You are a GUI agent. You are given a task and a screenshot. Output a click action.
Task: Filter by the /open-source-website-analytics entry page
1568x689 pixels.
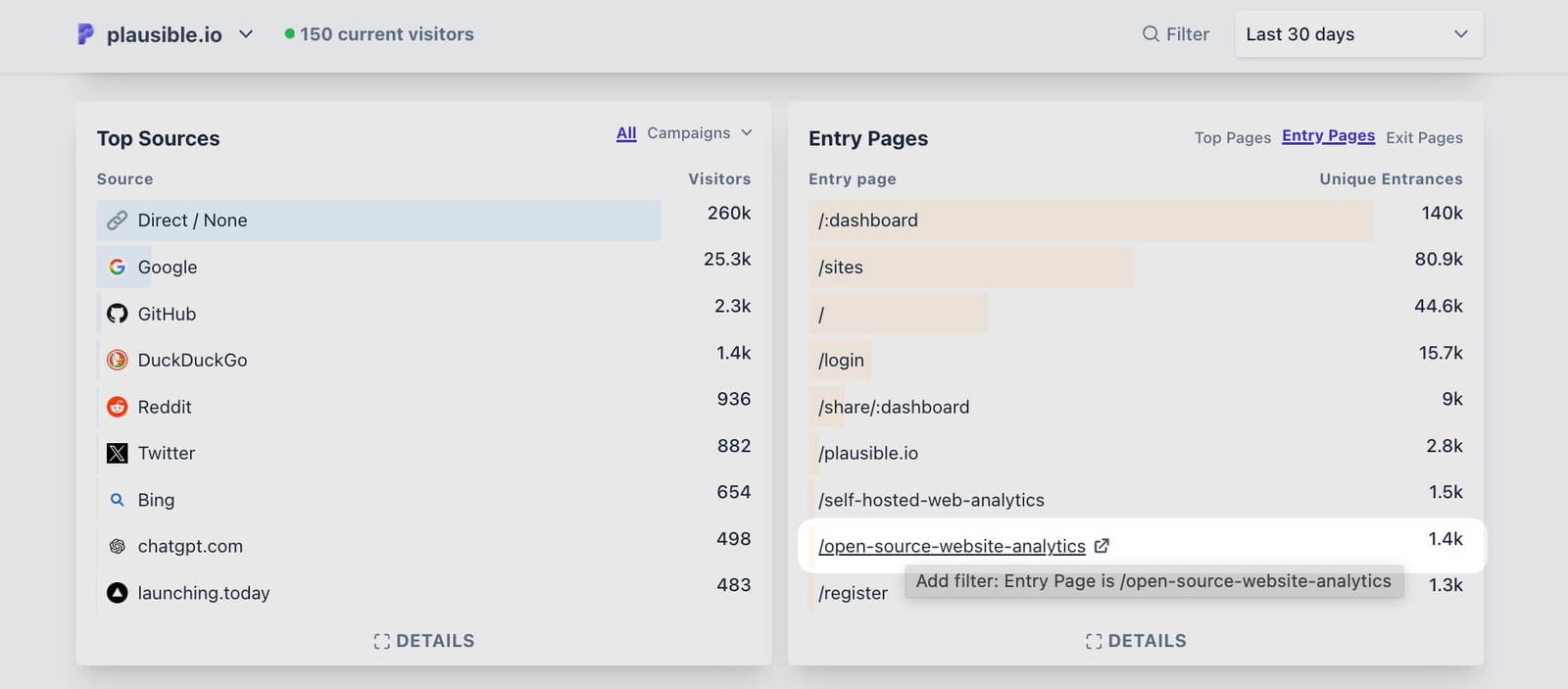[952, 546]
